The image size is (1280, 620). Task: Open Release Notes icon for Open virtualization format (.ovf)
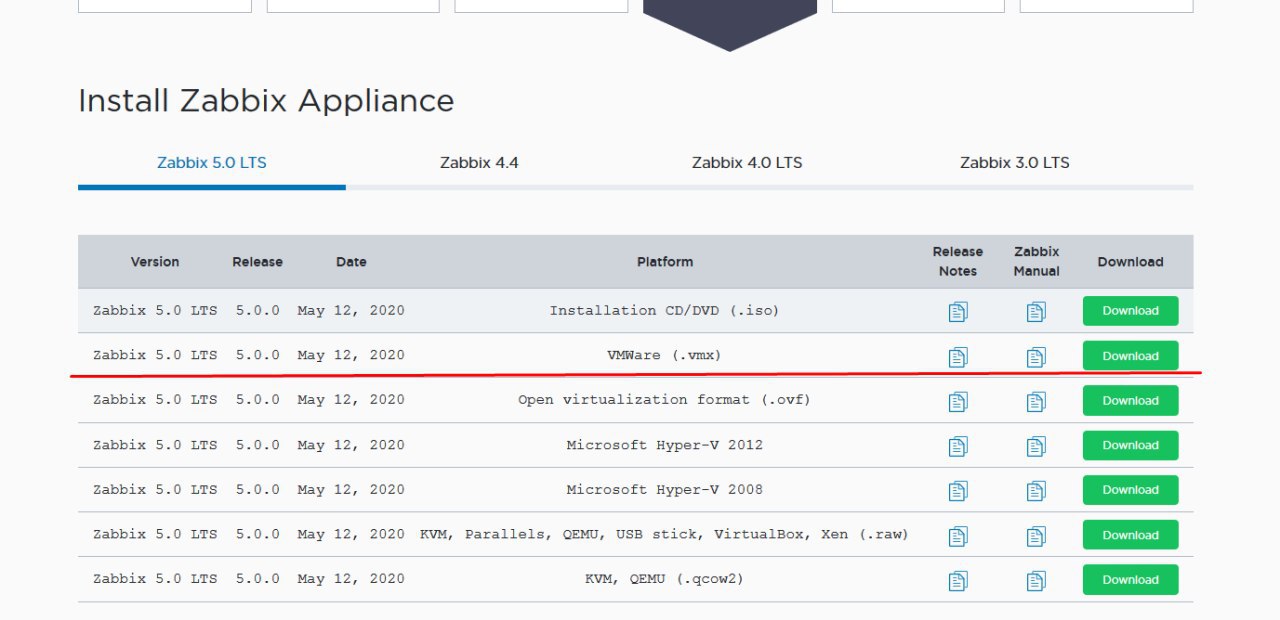(x=958, y=402)
